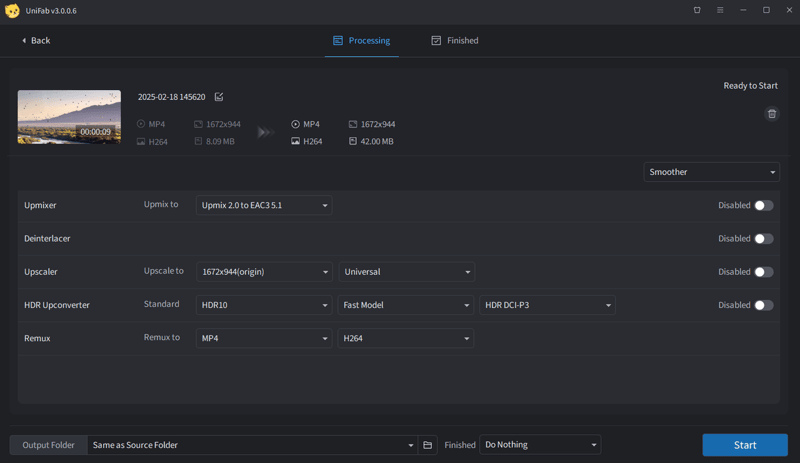The image size is (800, 463).
Task: Click the video preview thumbnail
Action: coord(69,117)
